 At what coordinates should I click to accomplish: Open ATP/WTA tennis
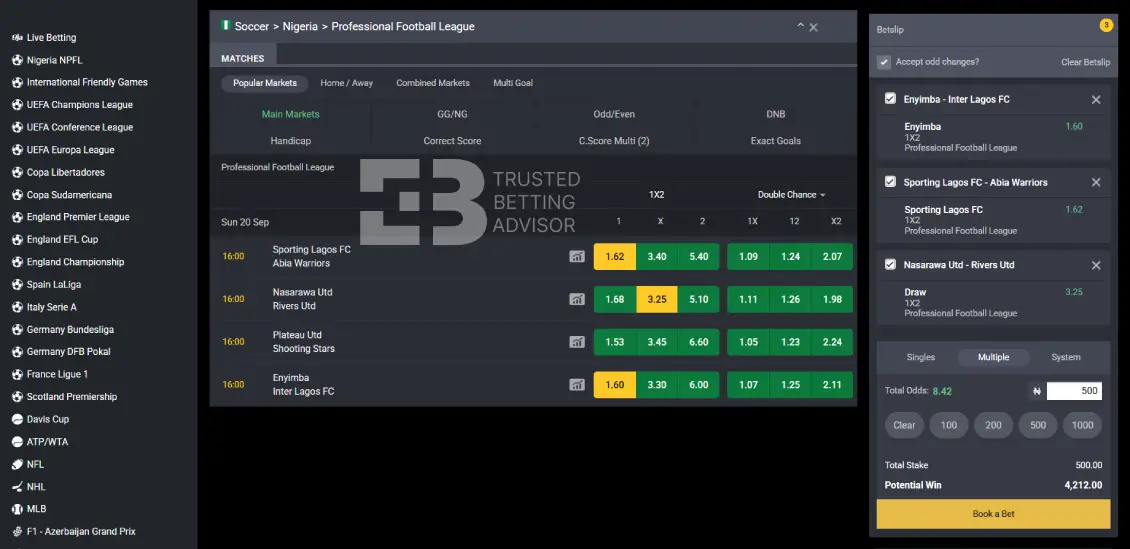tap(40, 442)
